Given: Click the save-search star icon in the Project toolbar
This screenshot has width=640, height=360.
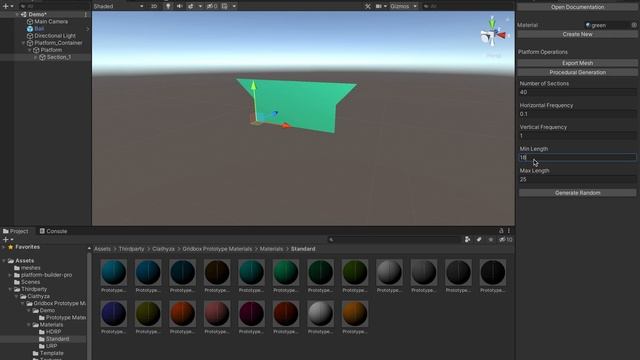Looking at the screenshot, I should pos(490,240).
